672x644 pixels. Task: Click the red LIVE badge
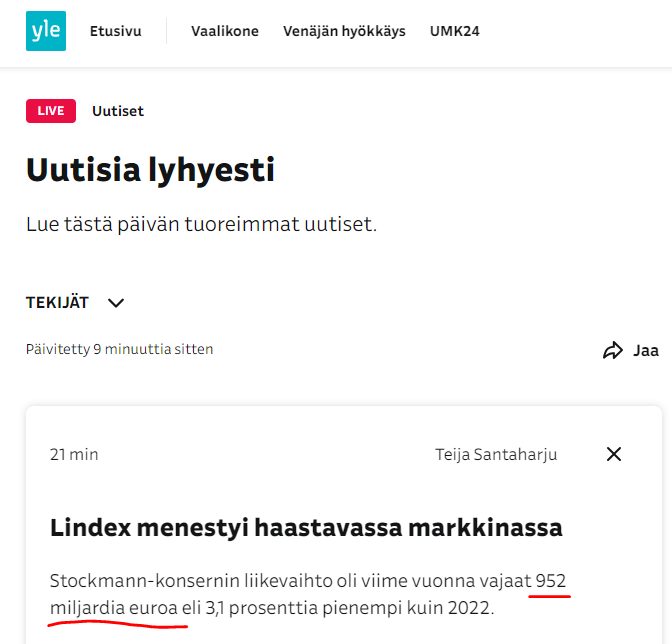coord(51,111)
